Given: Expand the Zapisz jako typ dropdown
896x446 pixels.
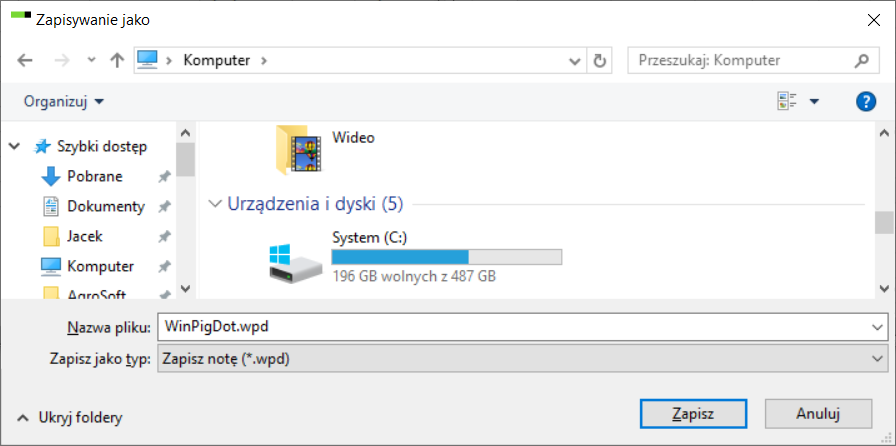Looking at the screenshot, I should [877, 359].
